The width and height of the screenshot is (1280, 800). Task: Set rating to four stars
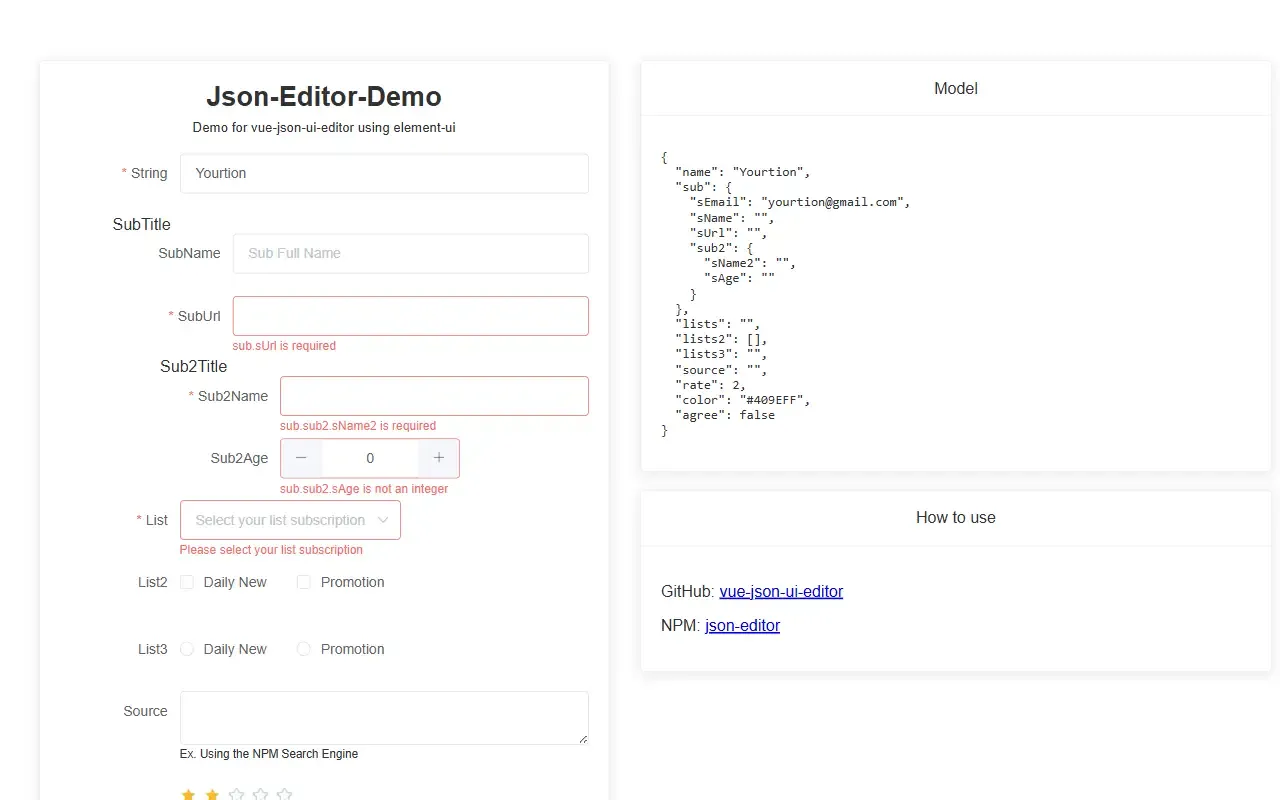(260, 794)
